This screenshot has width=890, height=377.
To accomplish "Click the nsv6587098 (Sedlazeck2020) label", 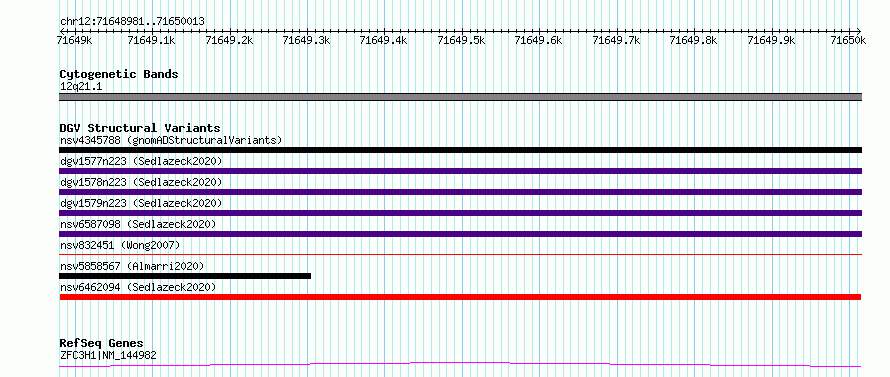I will (x=138, y=224).
